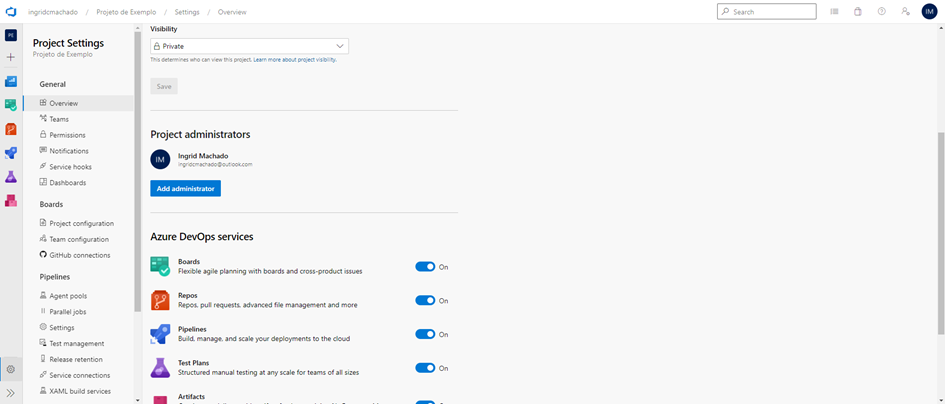The height and width of the screenshot is (404, 945).
Task: Open the Test Plans flask icon in the sidebar
Action: (11, 177)
